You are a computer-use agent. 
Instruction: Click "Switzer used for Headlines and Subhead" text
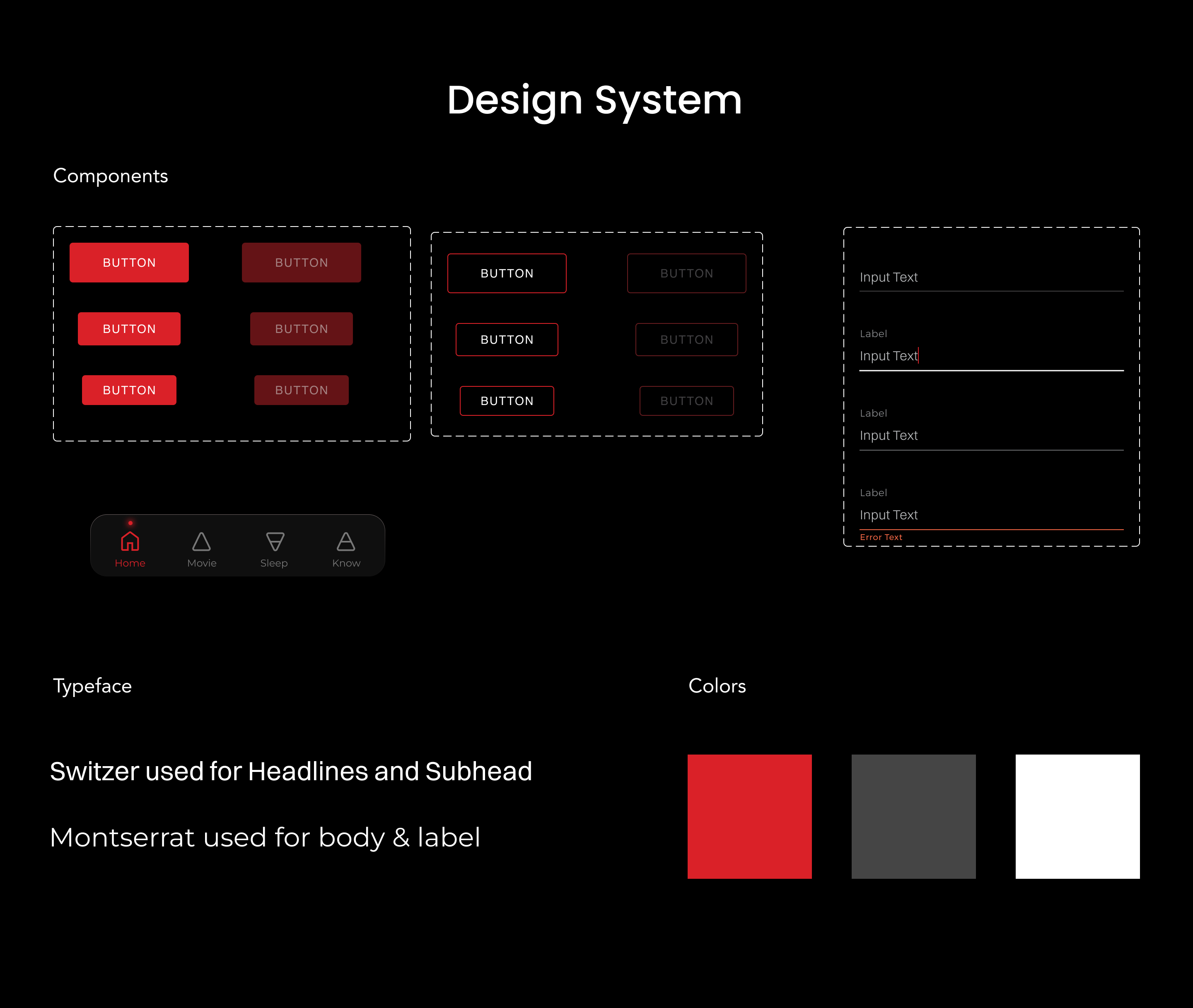[291, 772]
